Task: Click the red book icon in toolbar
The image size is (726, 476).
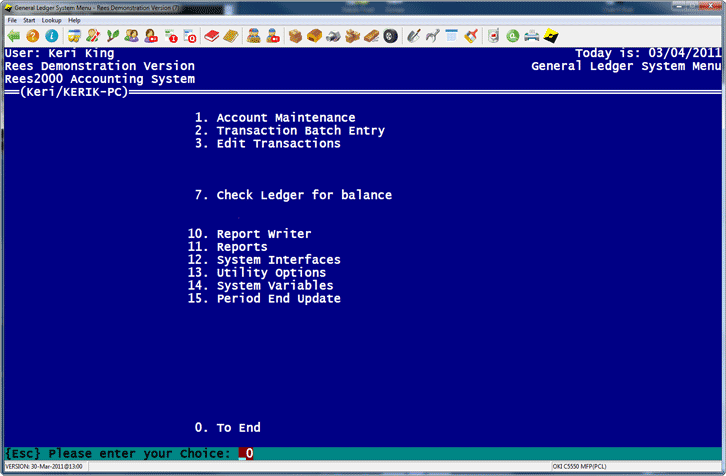Action: click(x=211, y=36)
